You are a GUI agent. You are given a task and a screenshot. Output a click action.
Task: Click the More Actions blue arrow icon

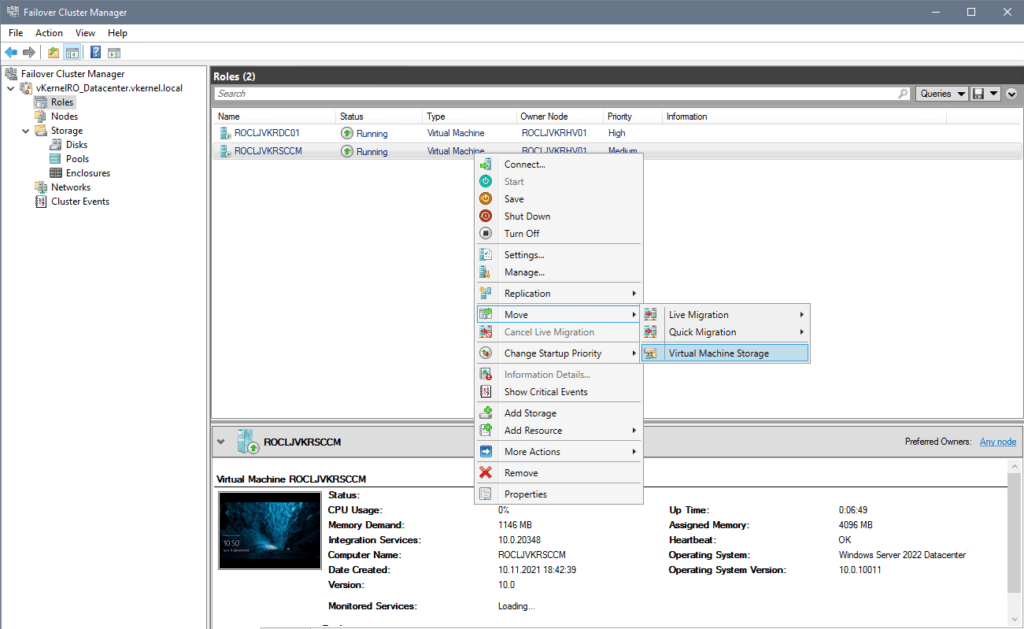pyautogui.click(x=485, y=451)
